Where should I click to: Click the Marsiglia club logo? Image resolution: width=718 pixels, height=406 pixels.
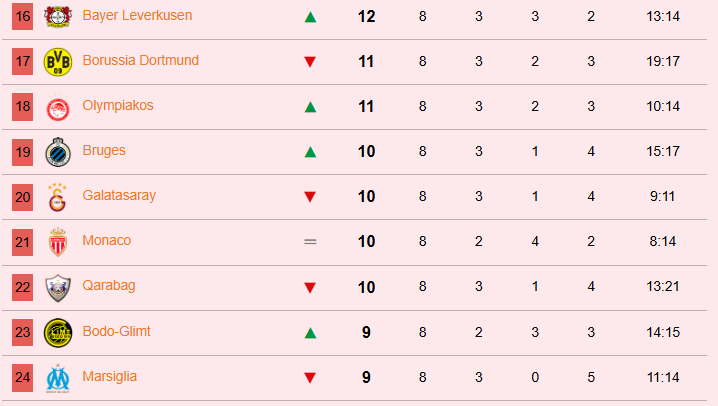coord(58,378)
